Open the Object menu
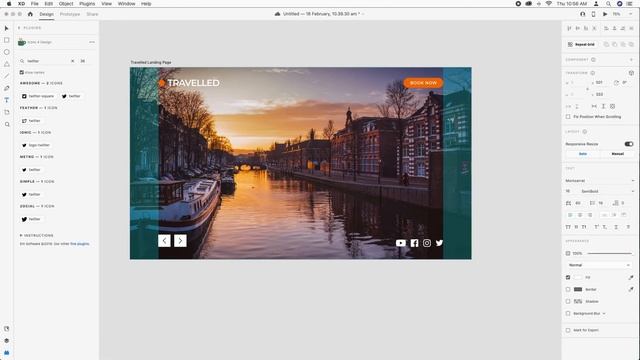The height and width of the screenshot is (360, 640). coord(66,4)
